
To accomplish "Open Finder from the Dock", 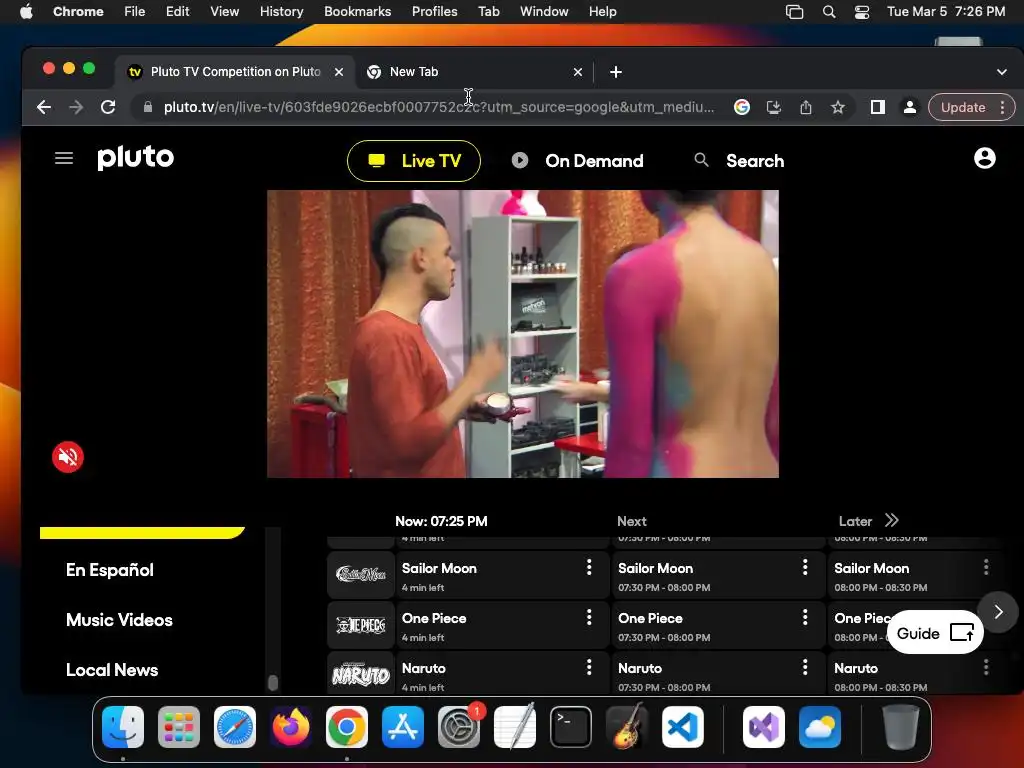I will [123, 727].
